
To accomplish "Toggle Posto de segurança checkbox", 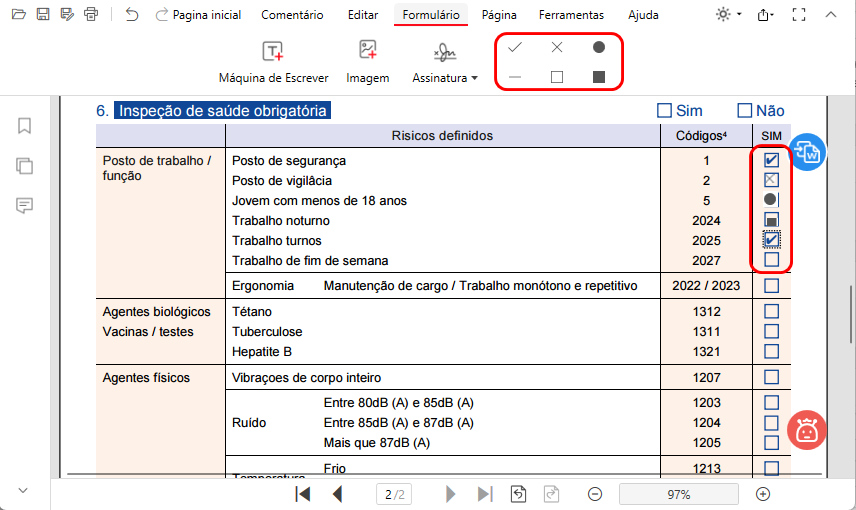I will coord(771,160).
